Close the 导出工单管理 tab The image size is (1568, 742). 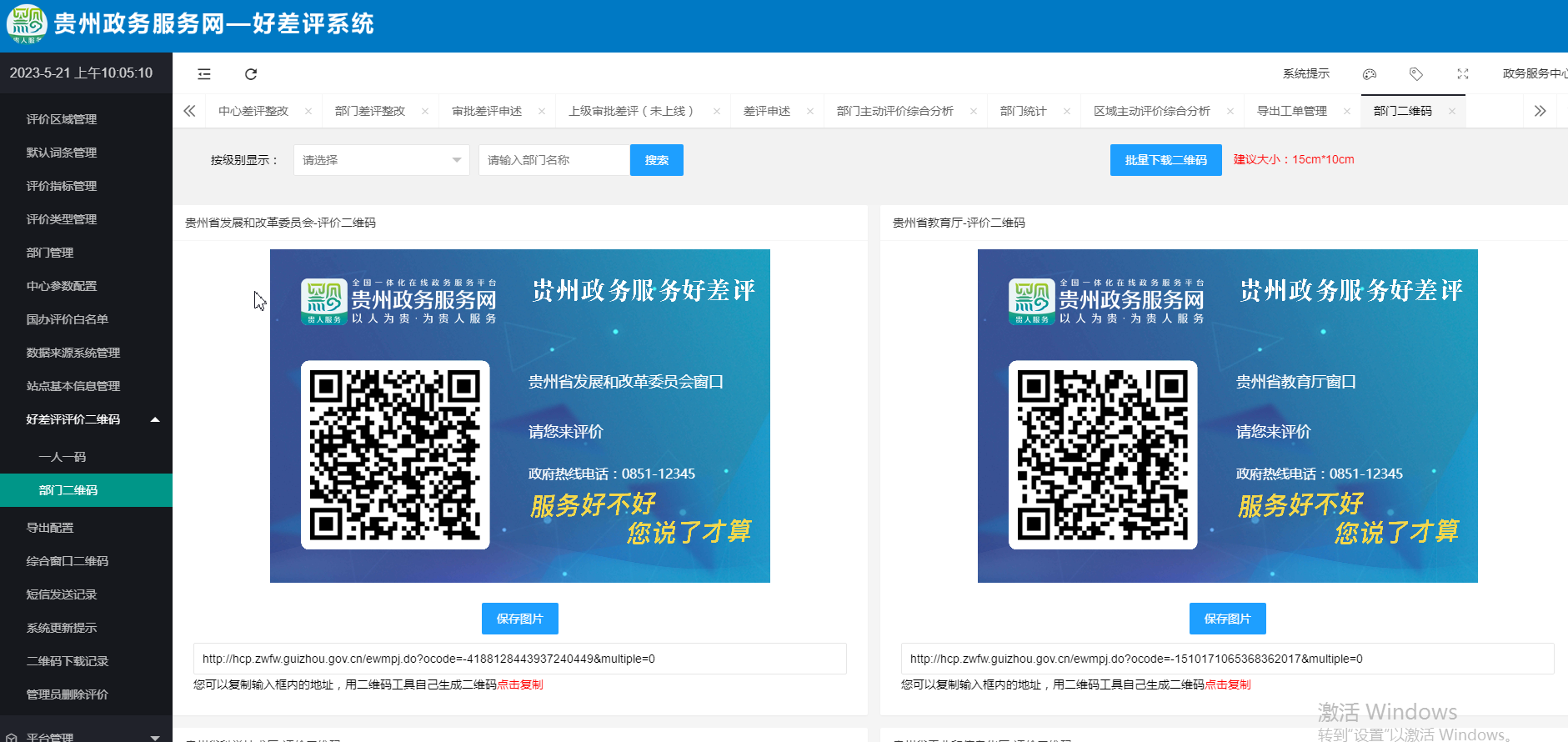[x=1347, y=111]
